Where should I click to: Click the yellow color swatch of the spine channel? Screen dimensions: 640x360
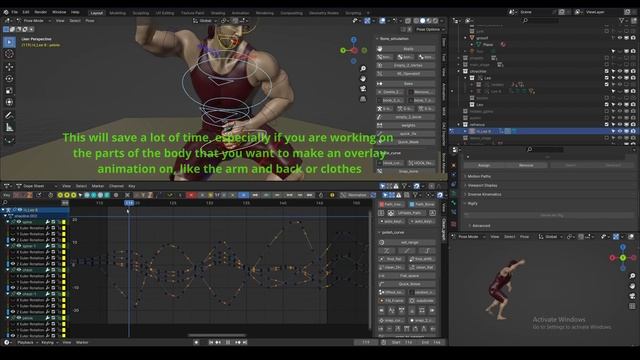[x=64, y=222]
